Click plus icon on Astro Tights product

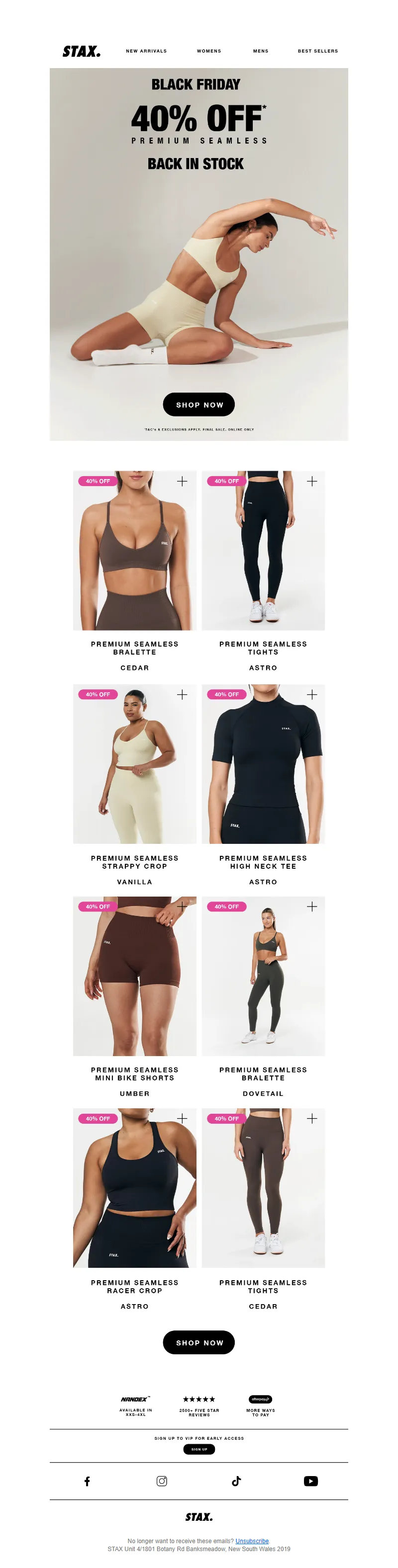pos(312,482)
